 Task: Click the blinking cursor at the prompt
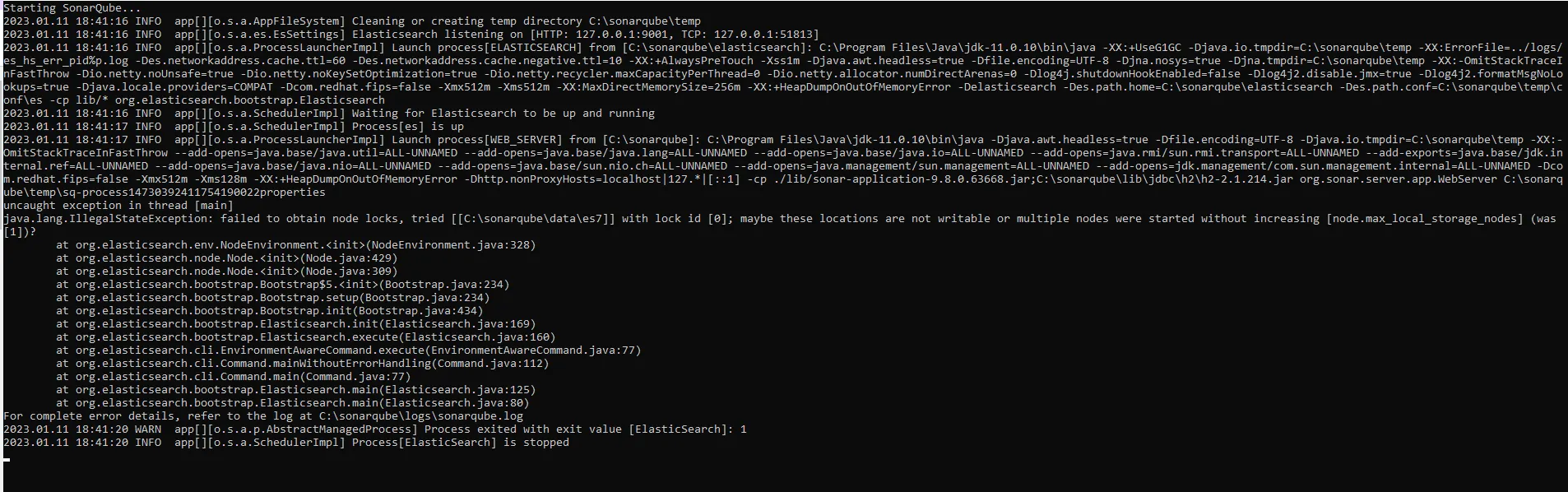pyautogui.click(x=7, y=459)
